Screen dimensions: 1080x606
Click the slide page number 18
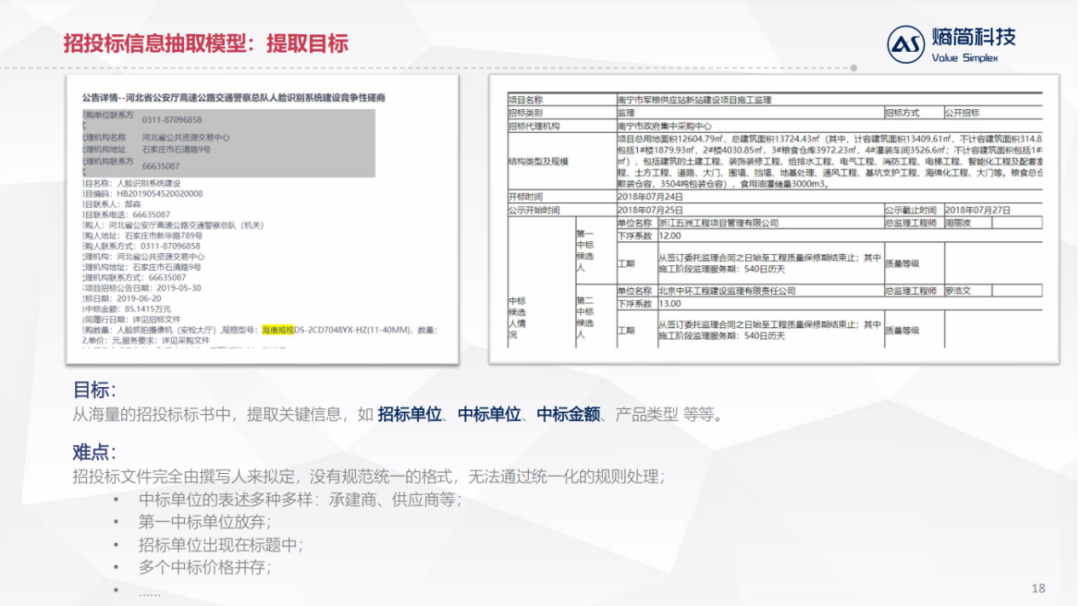coord(1038,588)
